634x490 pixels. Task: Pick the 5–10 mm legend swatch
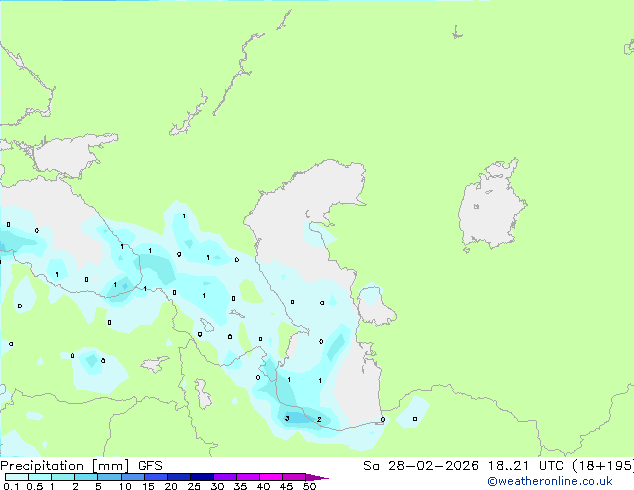(x=109, y=477)
